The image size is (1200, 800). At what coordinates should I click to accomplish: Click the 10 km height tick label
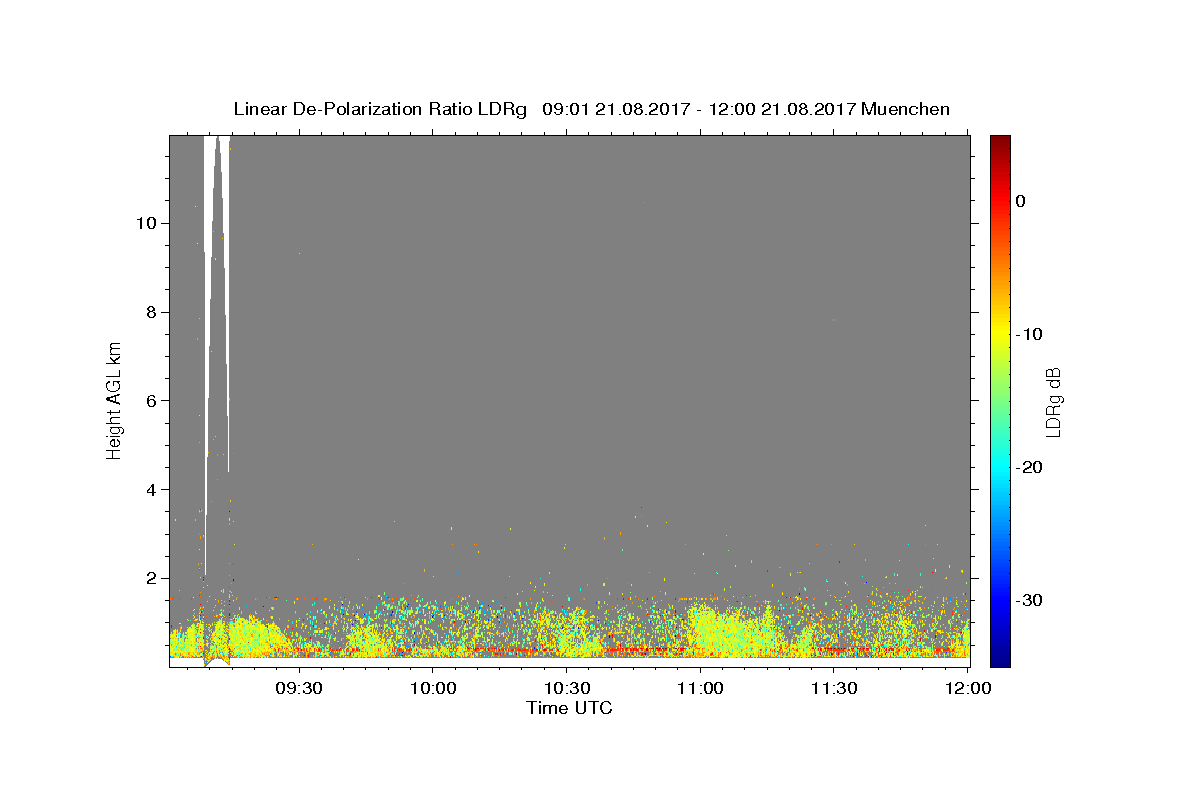click(146, 223)
